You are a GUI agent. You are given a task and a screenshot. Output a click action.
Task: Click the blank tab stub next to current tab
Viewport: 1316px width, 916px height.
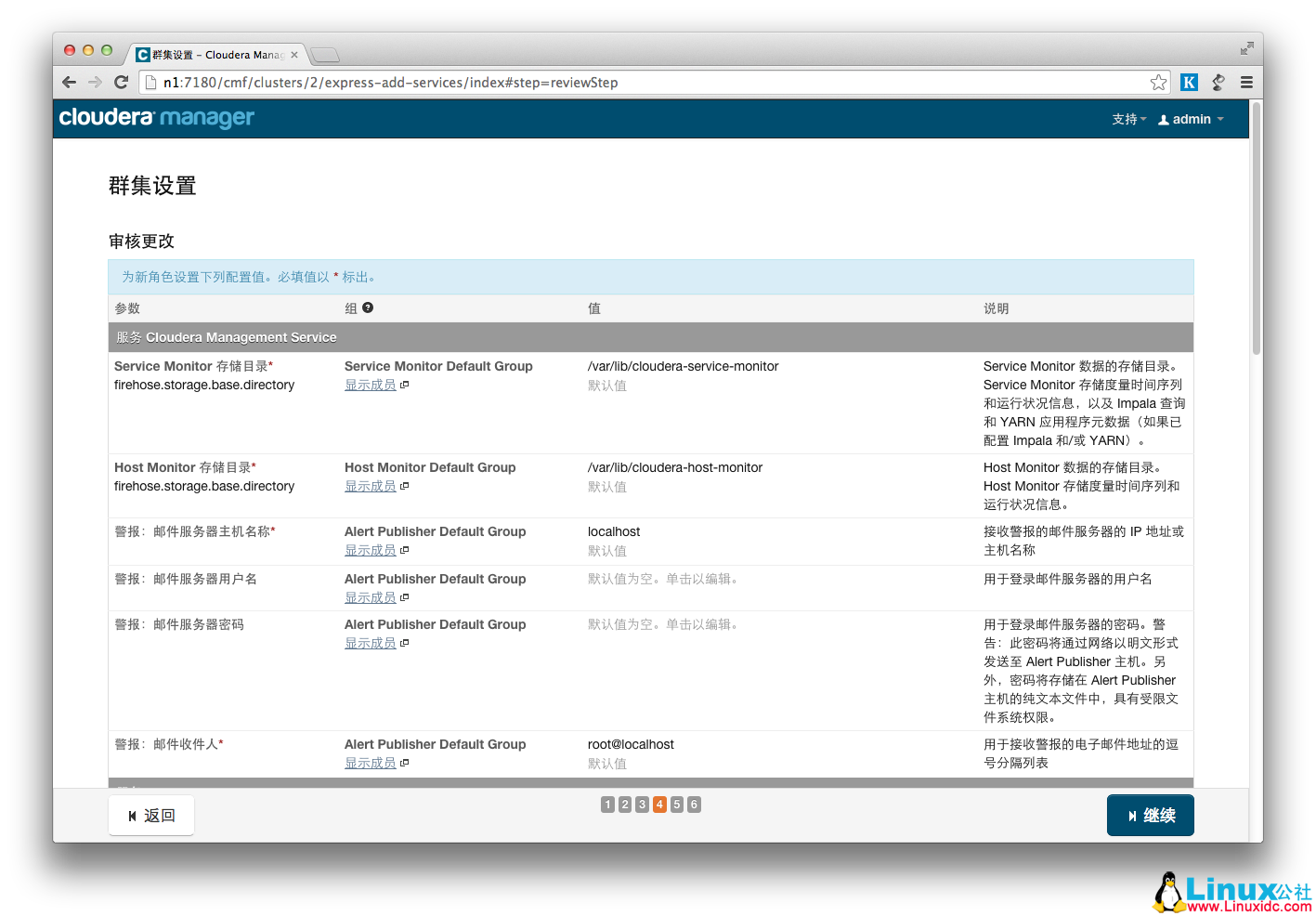[324, 54]
